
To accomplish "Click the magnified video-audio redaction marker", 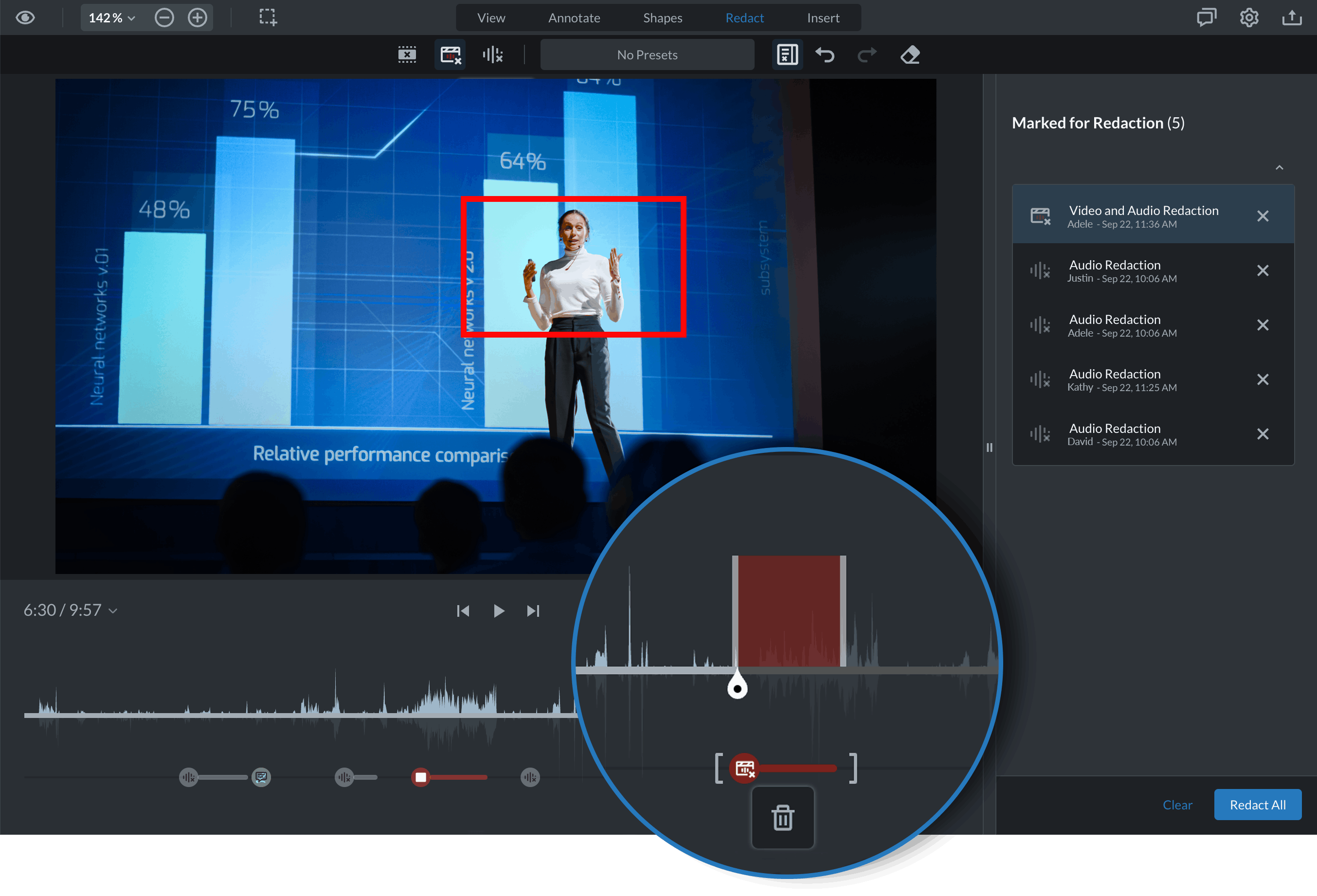I will pyautogui.click(x=745, y=769).
